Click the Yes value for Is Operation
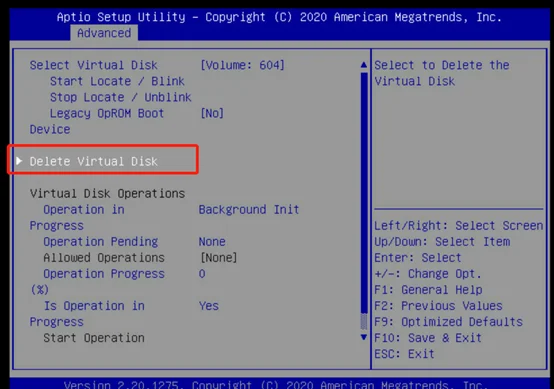The image size is (554, 389). pyautogui.click(x=208, y=306)
